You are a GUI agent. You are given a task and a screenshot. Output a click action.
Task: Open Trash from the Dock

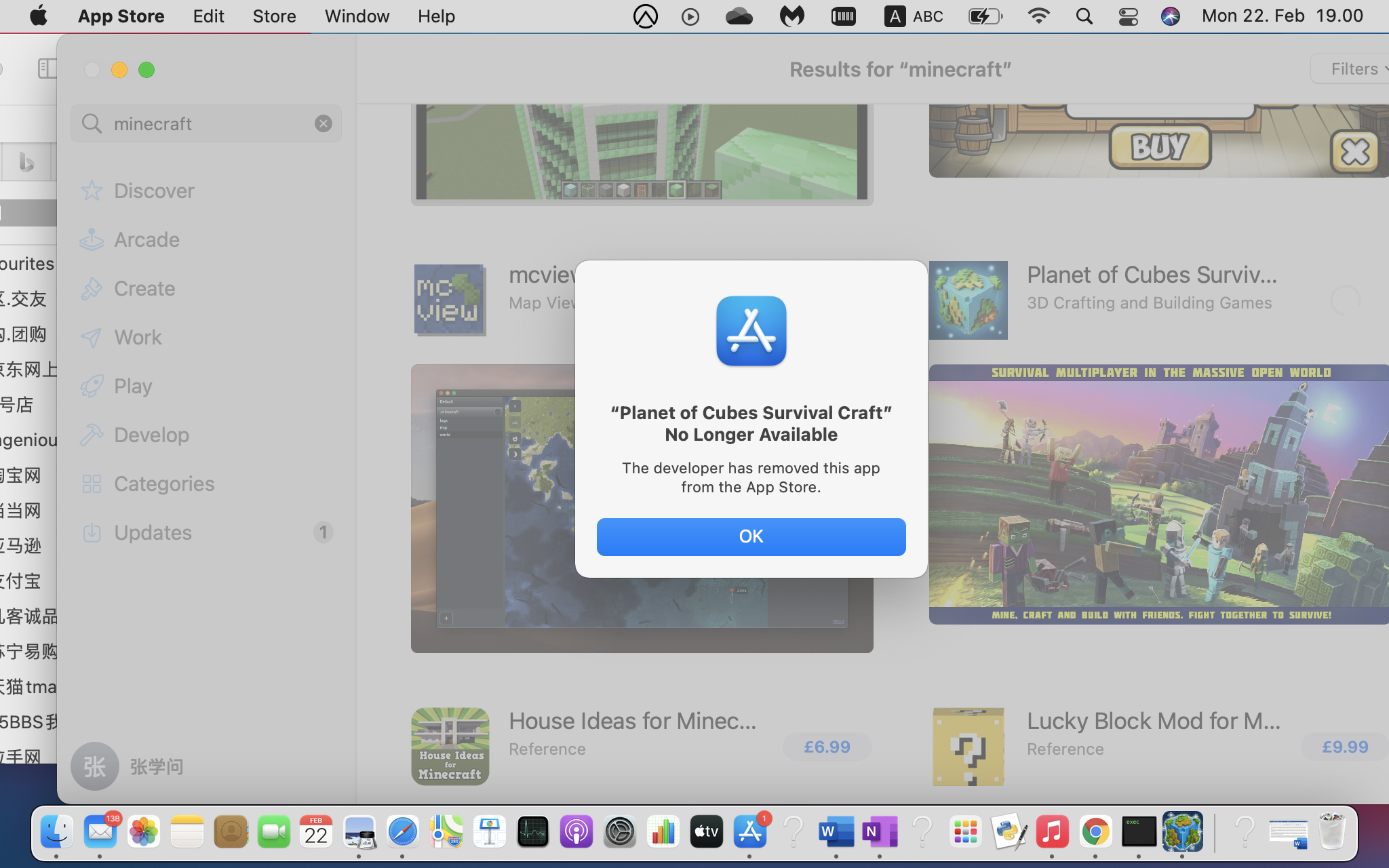point(1332,831)
